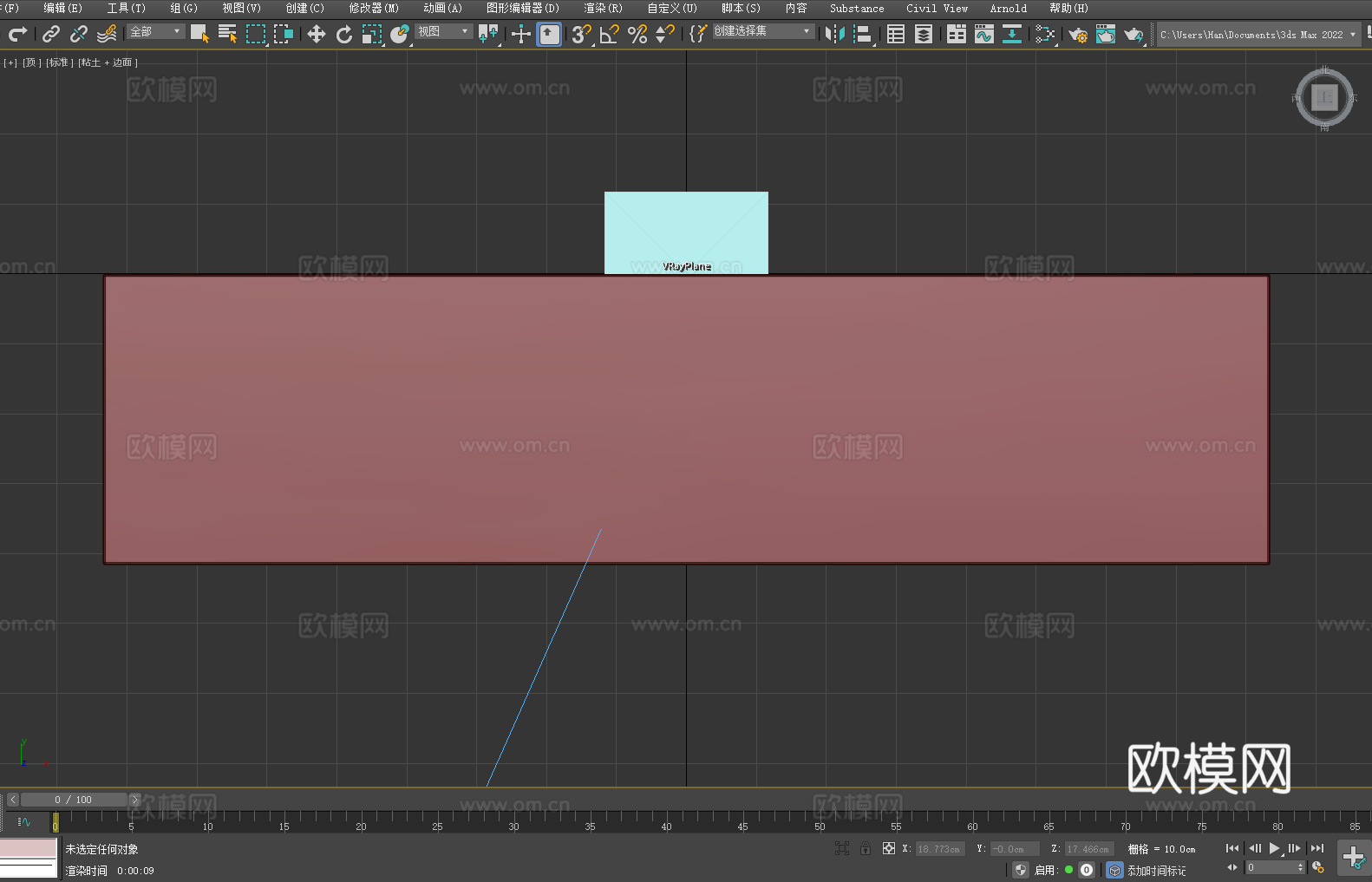Click 标准 viewport setting label
Viewport: 1372px width, 882px height.
(60, 62)
